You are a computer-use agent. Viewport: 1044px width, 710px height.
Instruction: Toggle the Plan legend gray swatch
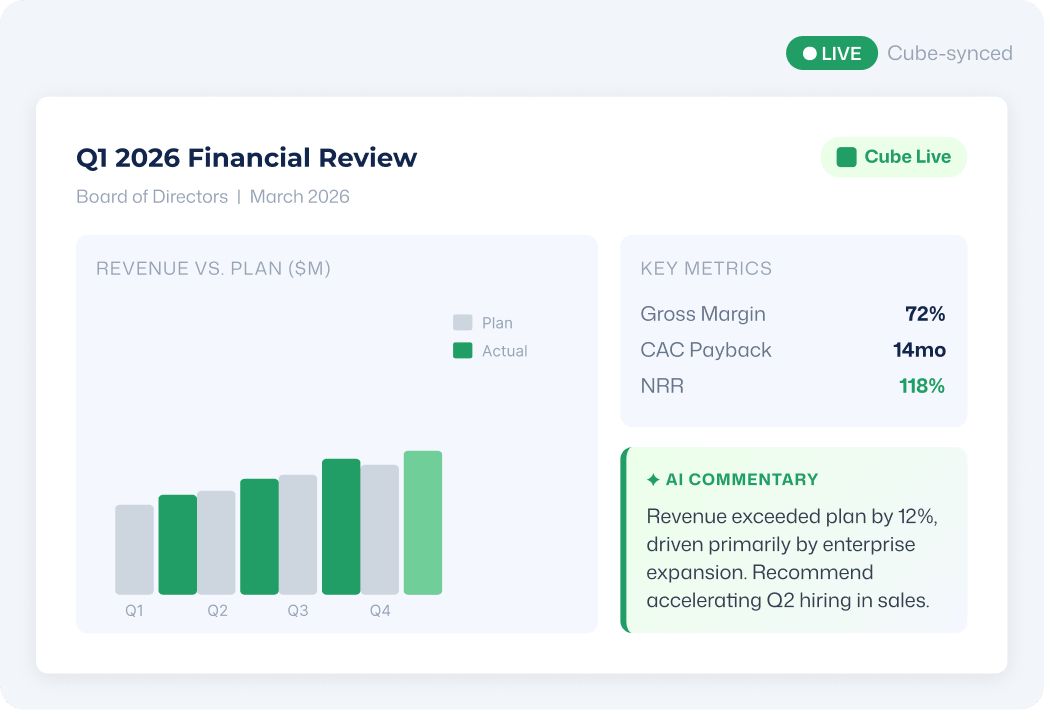click(463, 322)
